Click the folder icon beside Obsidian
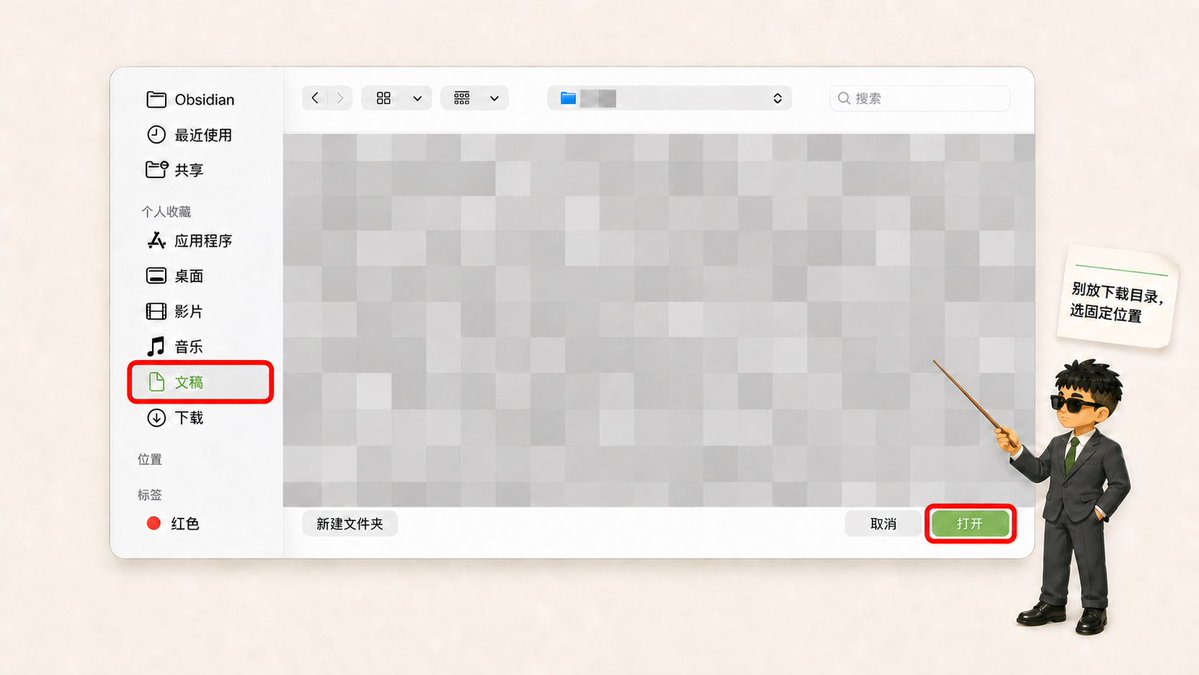1199x675 pixels. click(x=156, y=99)
